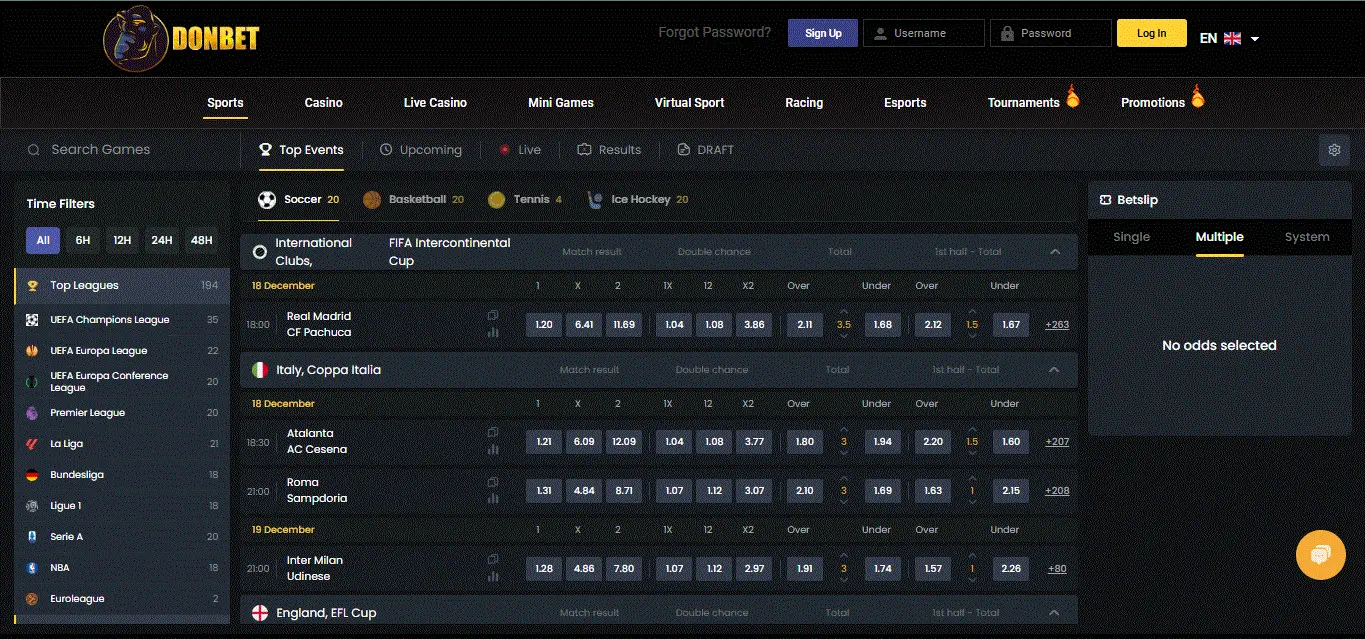Select Inter Milan Over odds 1.91
The image size is (1365, 639).
(805, 569)
